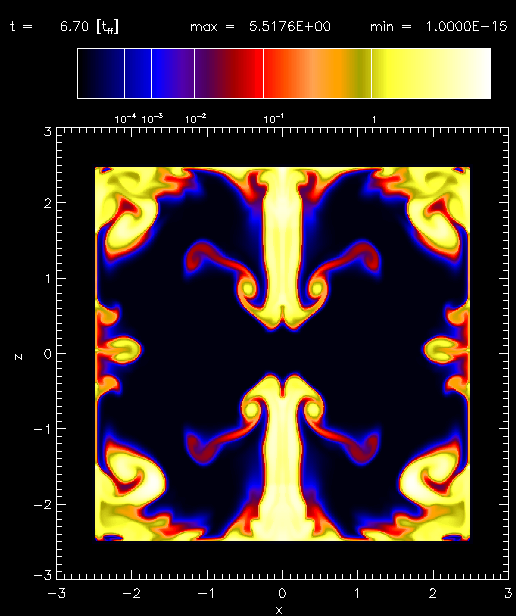Click the 10^-2 colorbar tick label
Image resolution: width=516 pixels, height=616 pixels.
pyautogui.click(x=195, y=119)
